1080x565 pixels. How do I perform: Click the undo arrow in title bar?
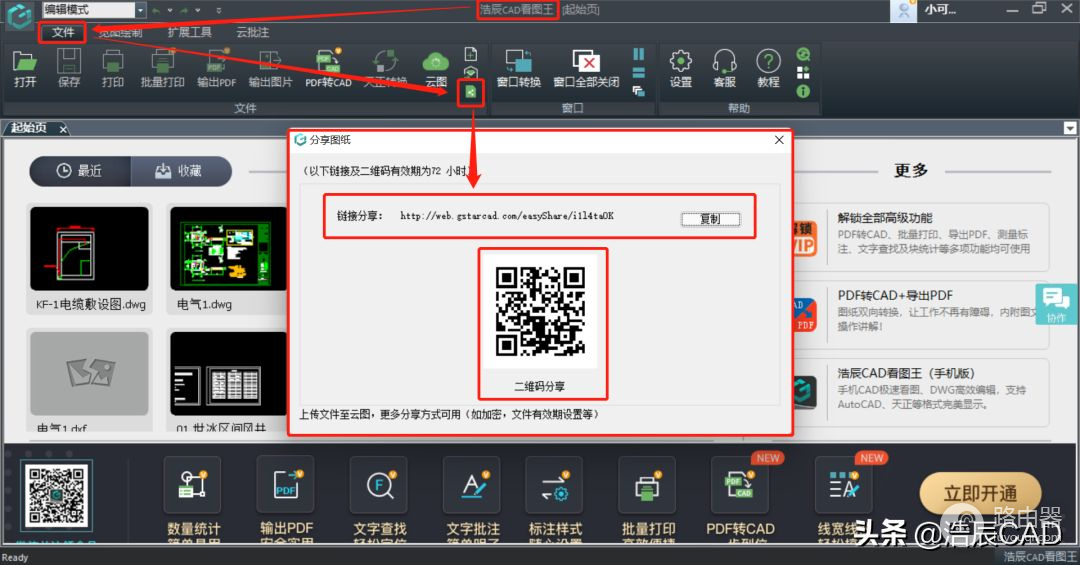click(x=156, y=10)
